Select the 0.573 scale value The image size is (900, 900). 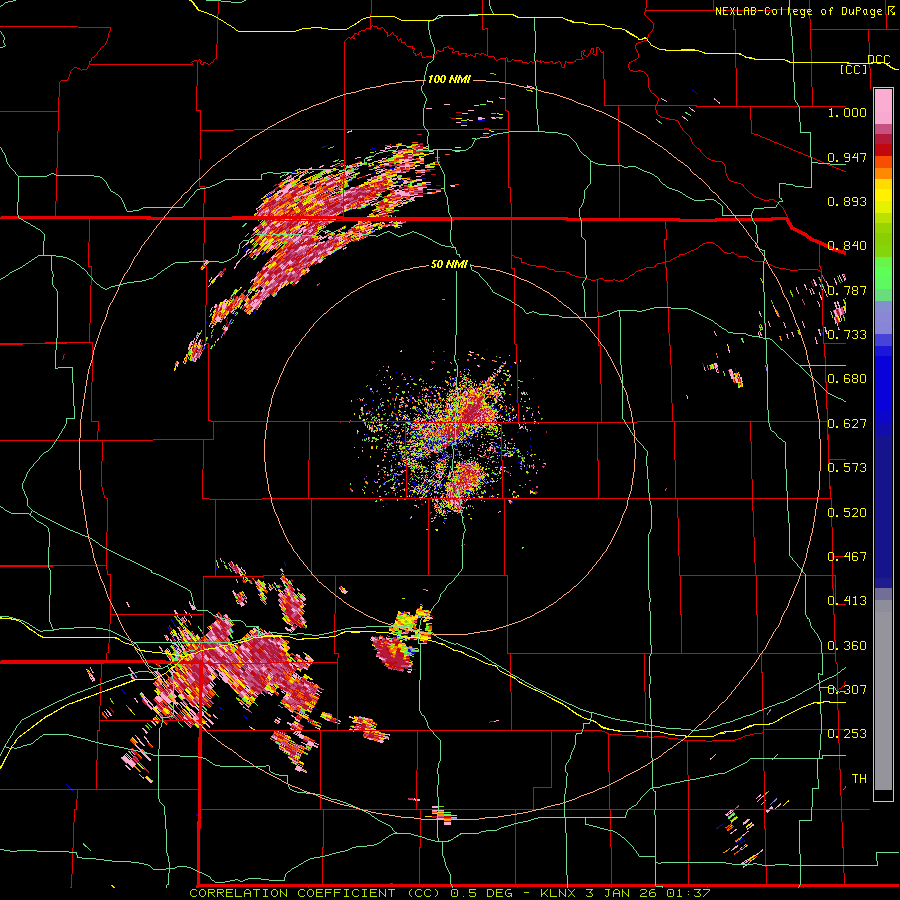(x=847, y=468)
